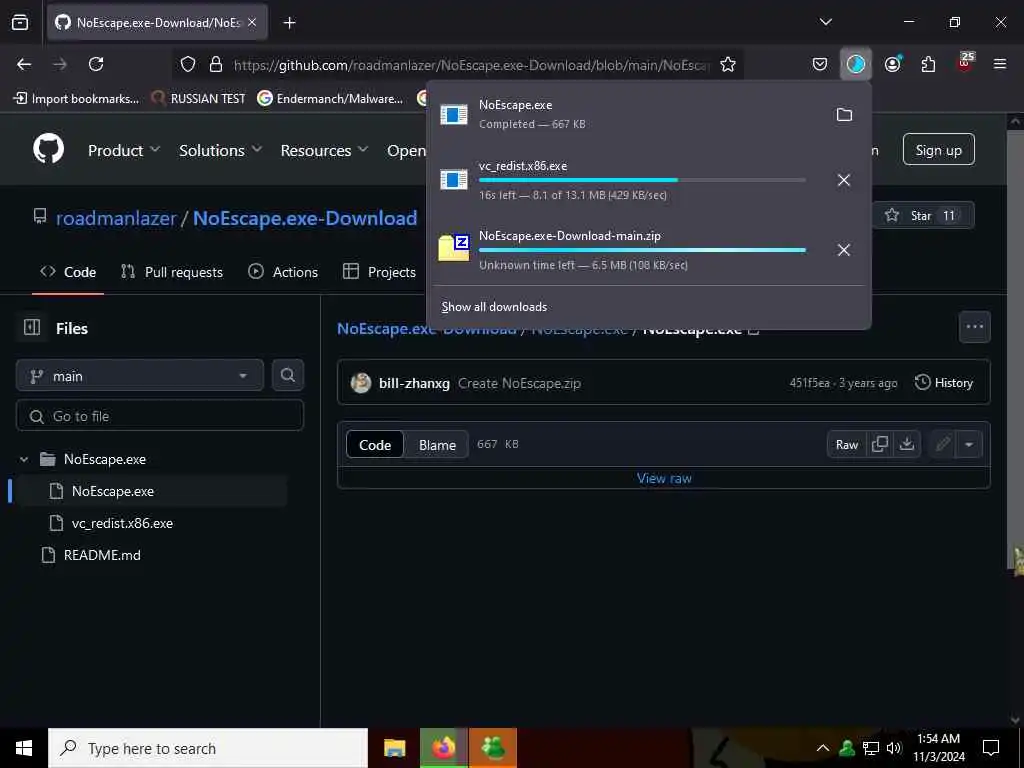The width and height of the screenshot is (1024, 768).
Task: Open the NoEscape.exe-Download repository link
Action: [x=305, y=218]
